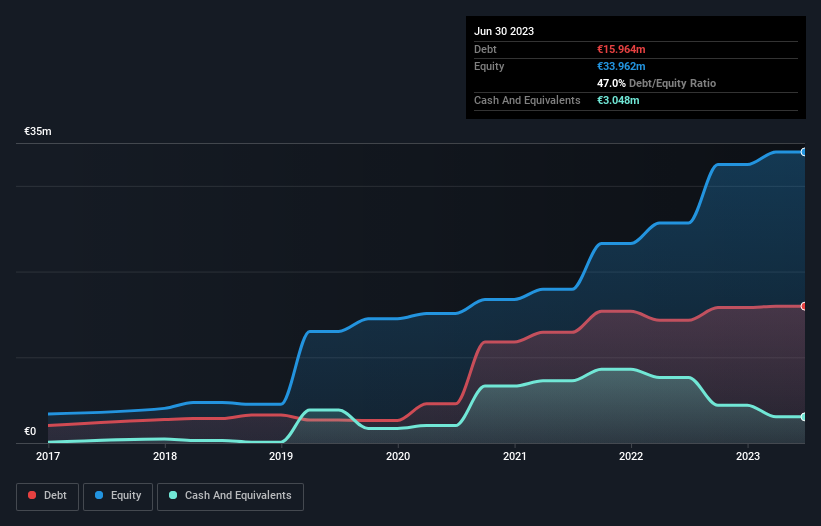Click the 2019 x-axis label
This screenshot has width=821, height=526.
tap(281, 456)
